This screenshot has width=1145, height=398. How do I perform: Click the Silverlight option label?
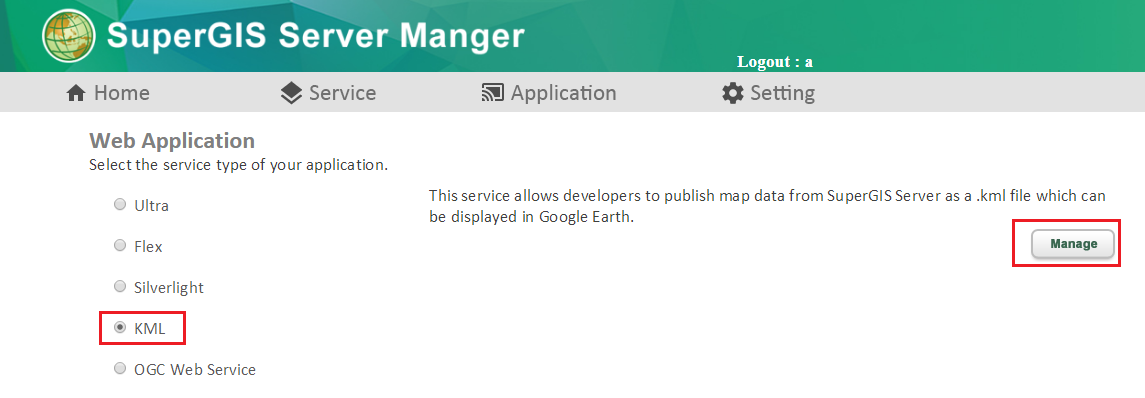169,288
